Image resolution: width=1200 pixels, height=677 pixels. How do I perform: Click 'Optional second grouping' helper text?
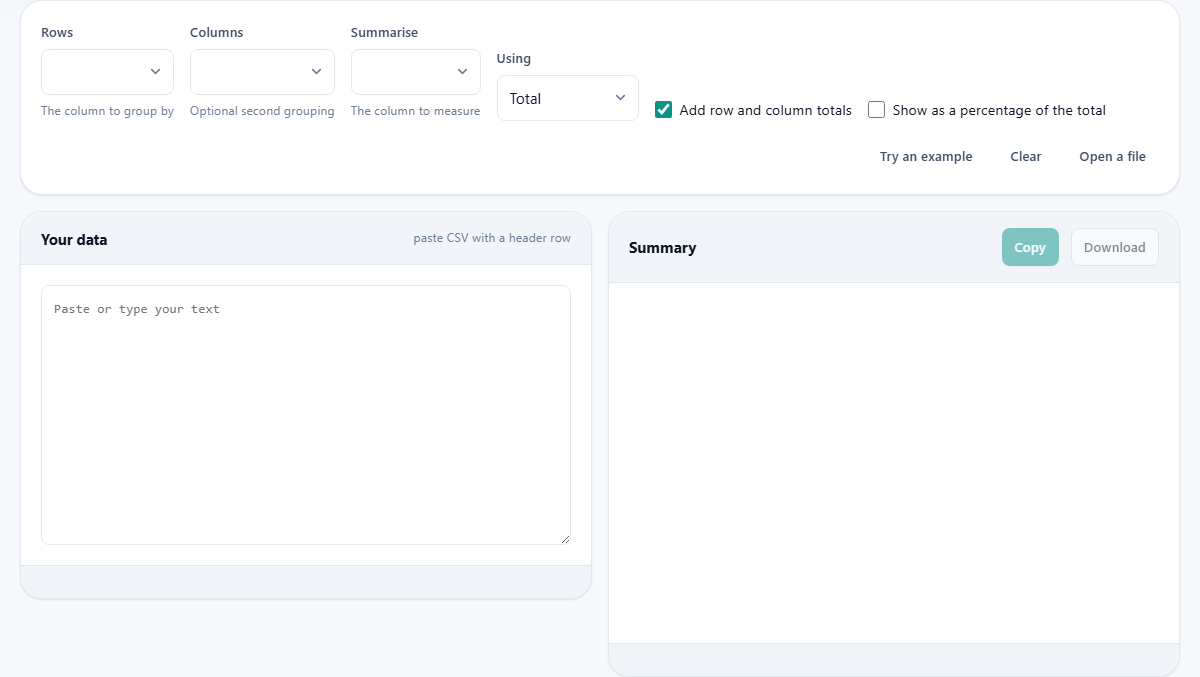tap(262, 111)
